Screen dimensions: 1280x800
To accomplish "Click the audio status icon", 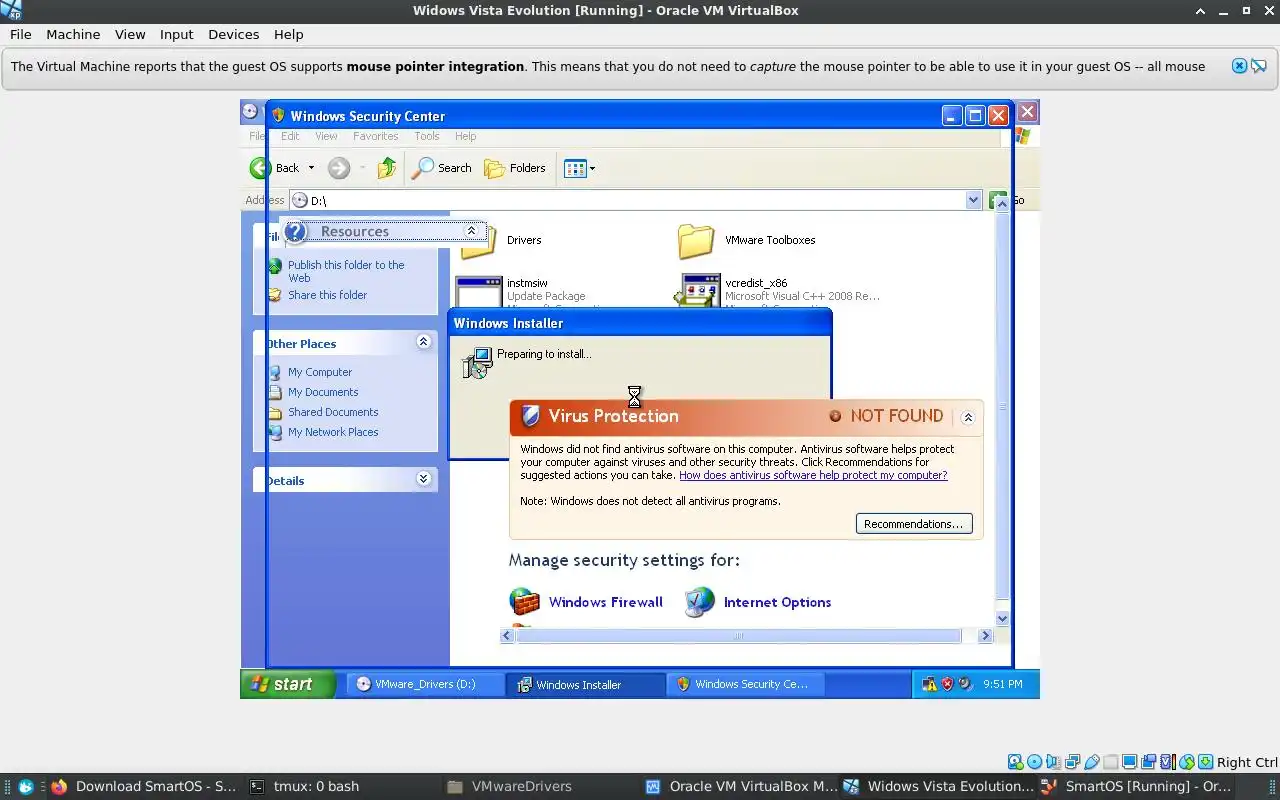I will pos(1053,762).
